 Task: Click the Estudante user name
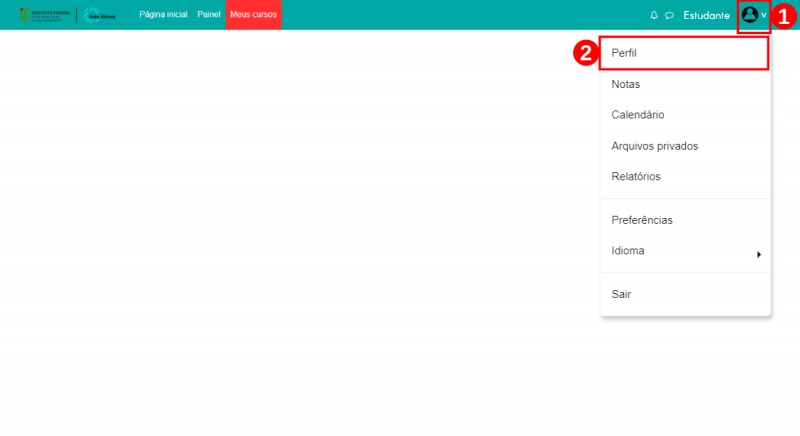[706, 16]
